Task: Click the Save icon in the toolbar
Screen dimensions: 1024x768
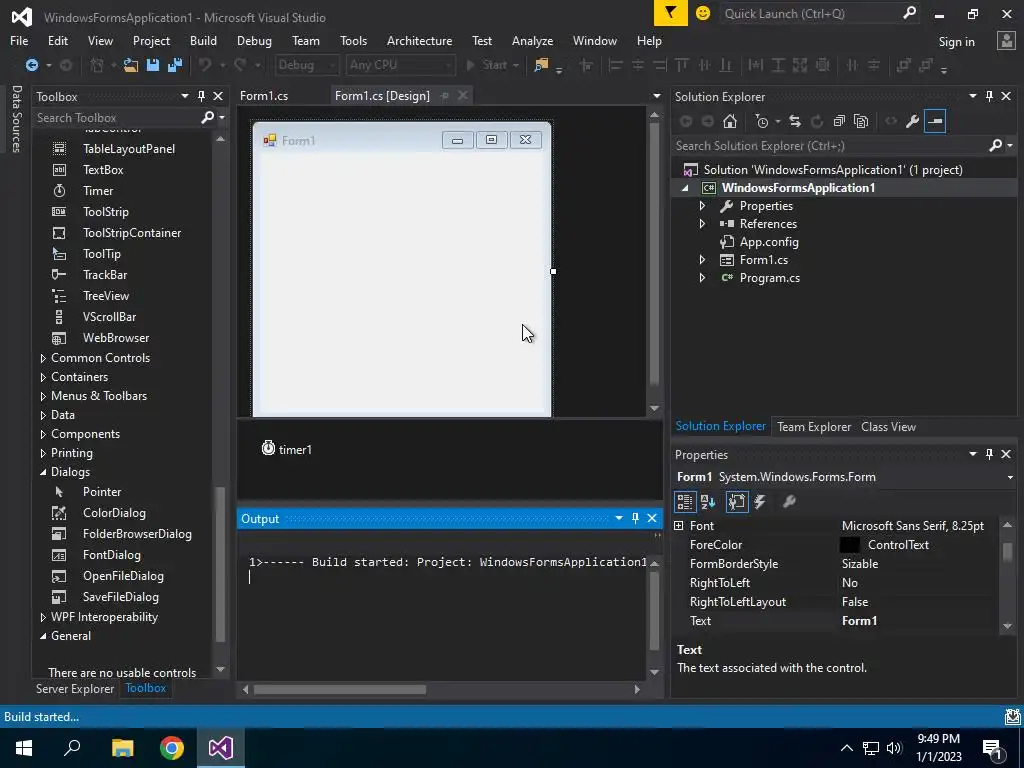Action: pos(153,65)
